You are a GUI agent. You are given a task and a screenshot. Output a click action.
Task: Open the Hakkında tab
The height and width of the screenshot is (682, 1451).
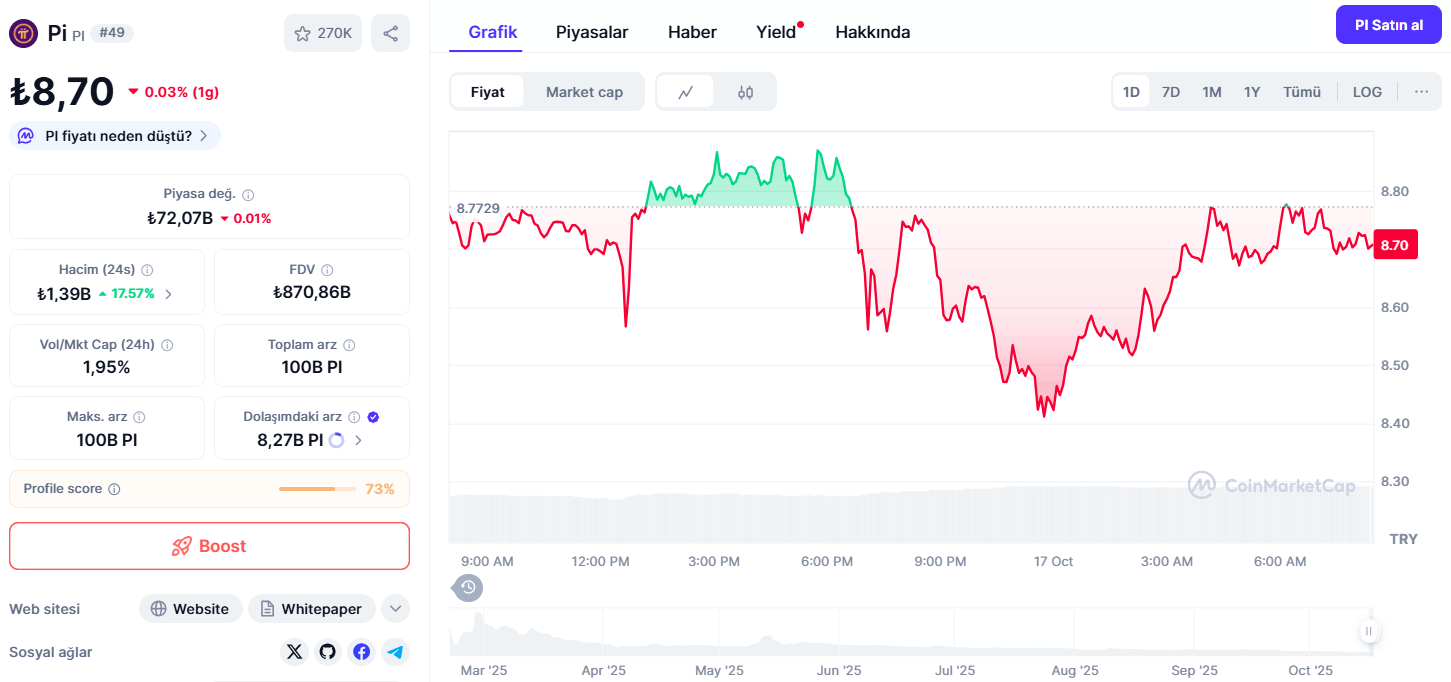pos(872,32)
